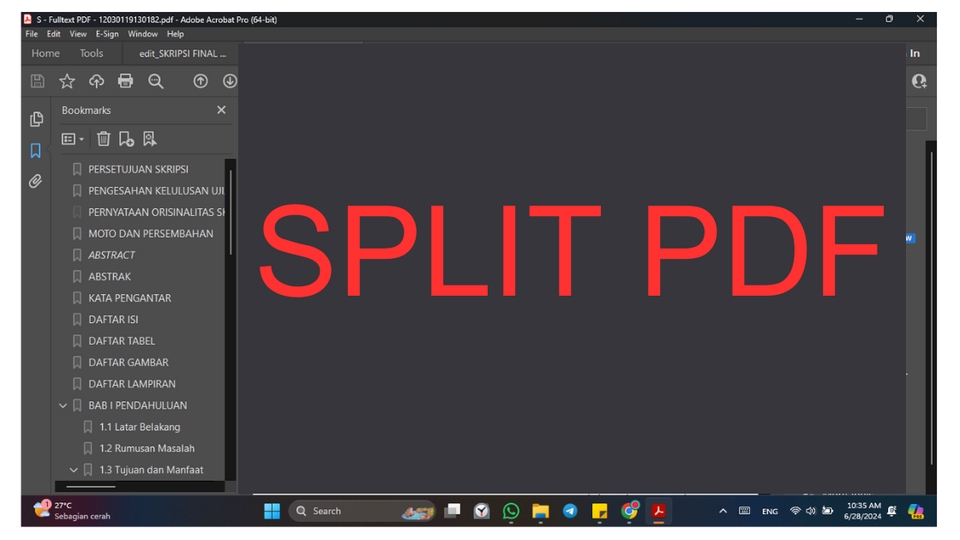Open clock showing 10:35 AM
Screen dimensions: 960x540
tap(863, 511)
